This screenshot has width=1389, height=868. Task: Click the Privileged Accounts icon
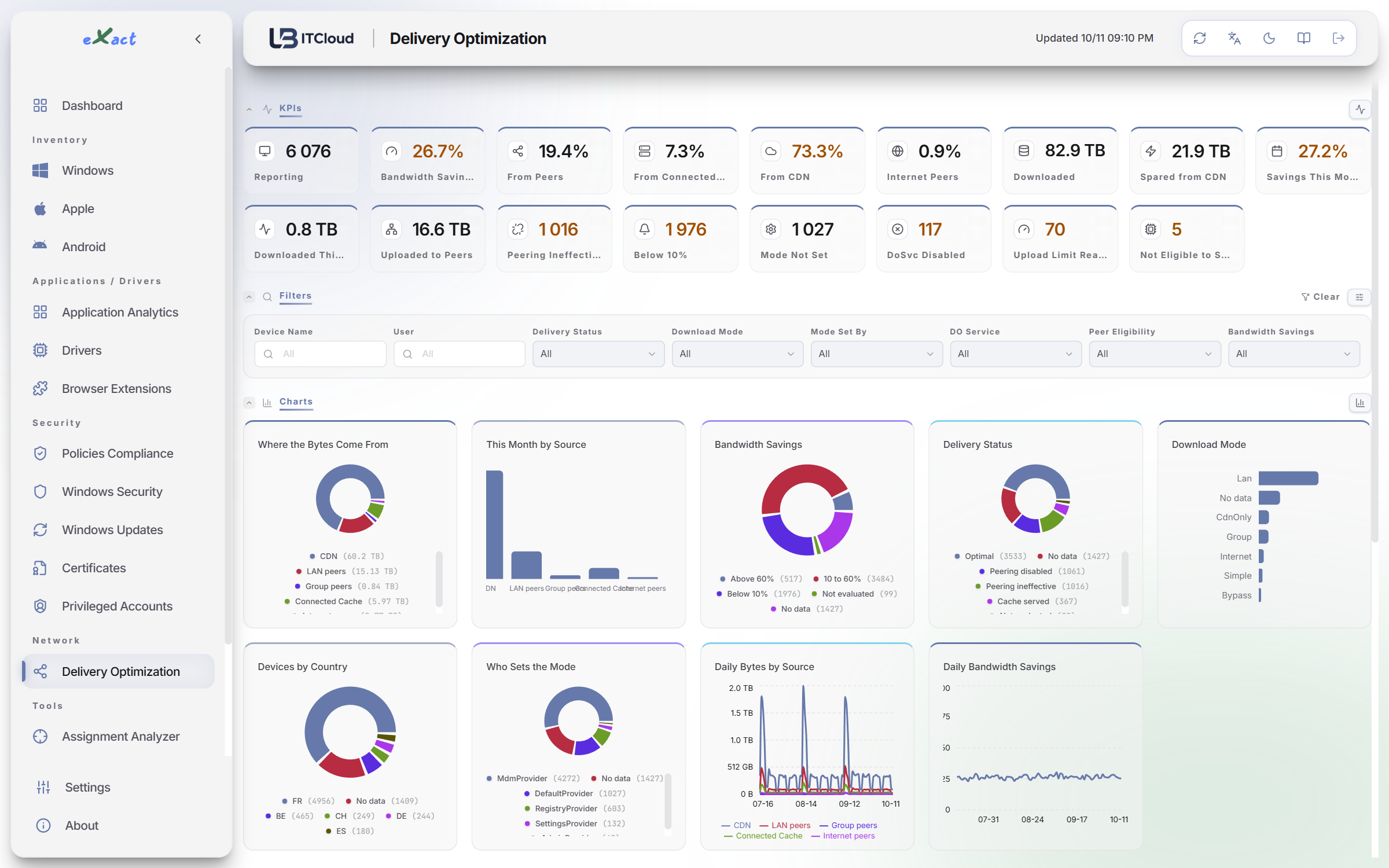click(40, 606)
